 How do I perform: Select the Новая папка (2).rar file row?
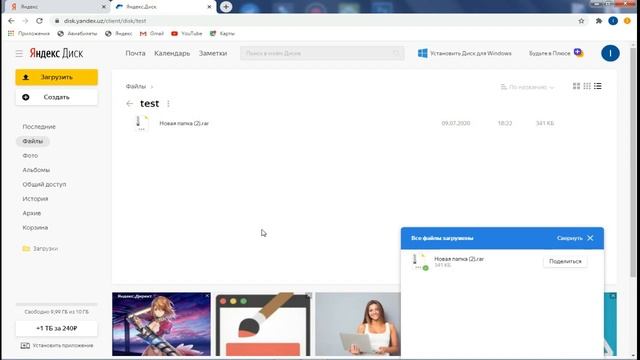364,123
